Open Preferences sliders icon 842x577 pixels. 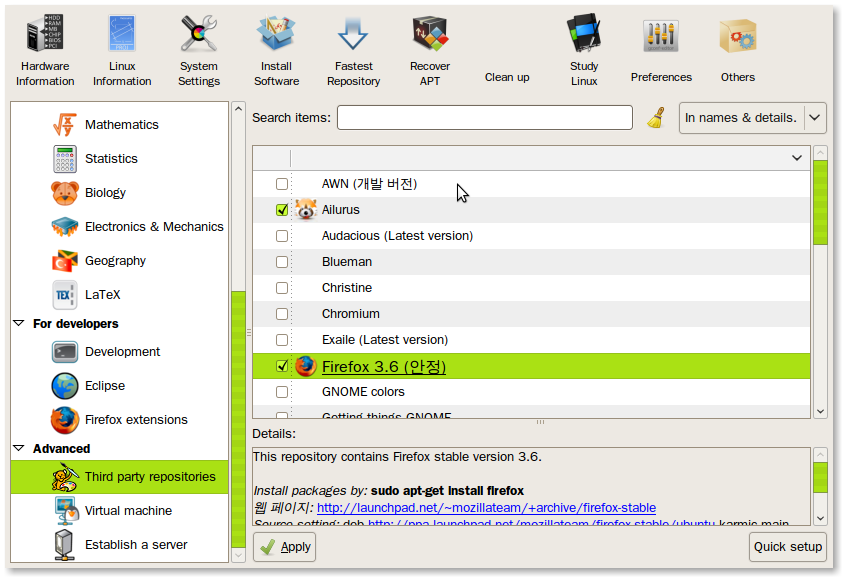coord(661,36)
